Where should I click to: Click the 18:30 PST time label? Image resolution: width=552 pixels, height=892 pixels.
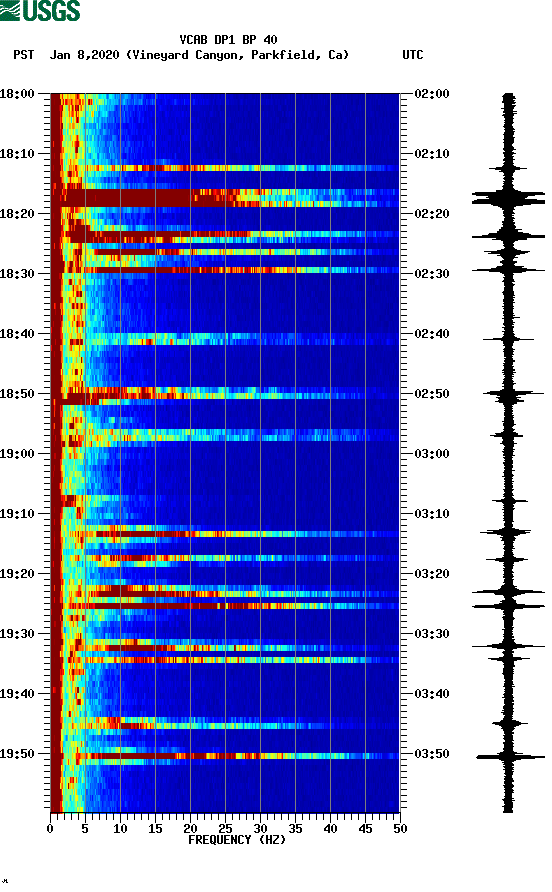tap(17, 274)
